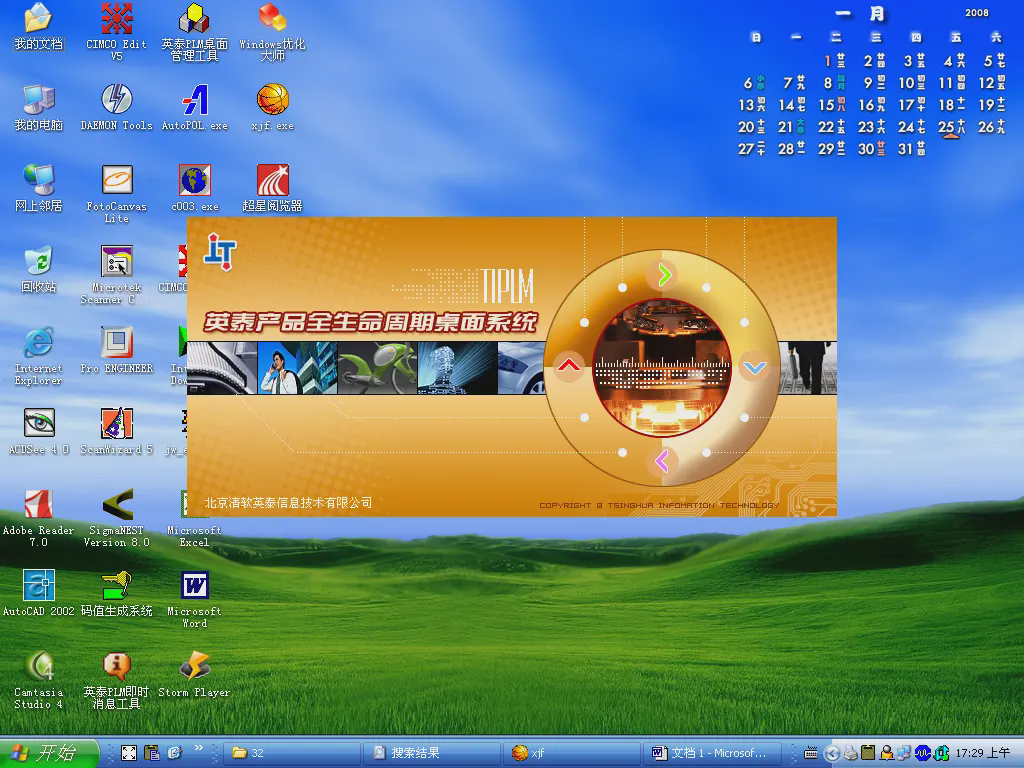The image size is (1024, 768).
Task: Click the red up arrow on the splash ring
Action: pos(569,366)
